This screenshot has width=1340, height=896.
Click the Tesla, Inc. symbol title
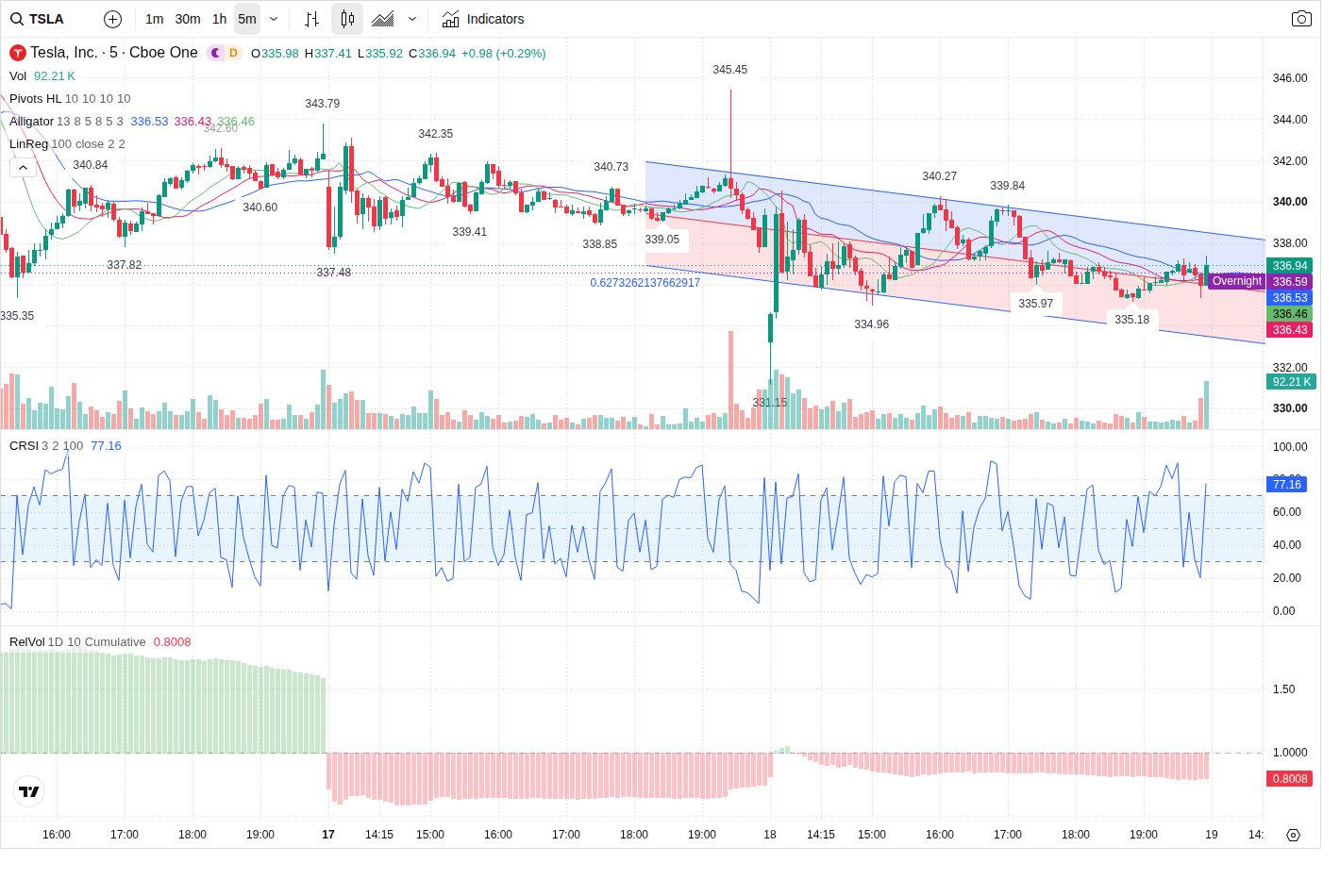pyautogui.click(x=114, y=53)
